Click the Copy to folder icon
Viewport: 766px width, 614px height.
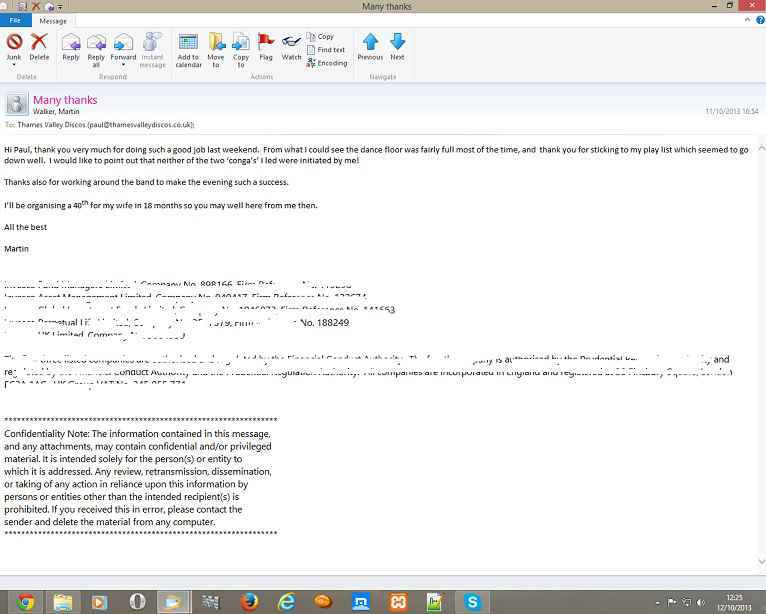241,42
